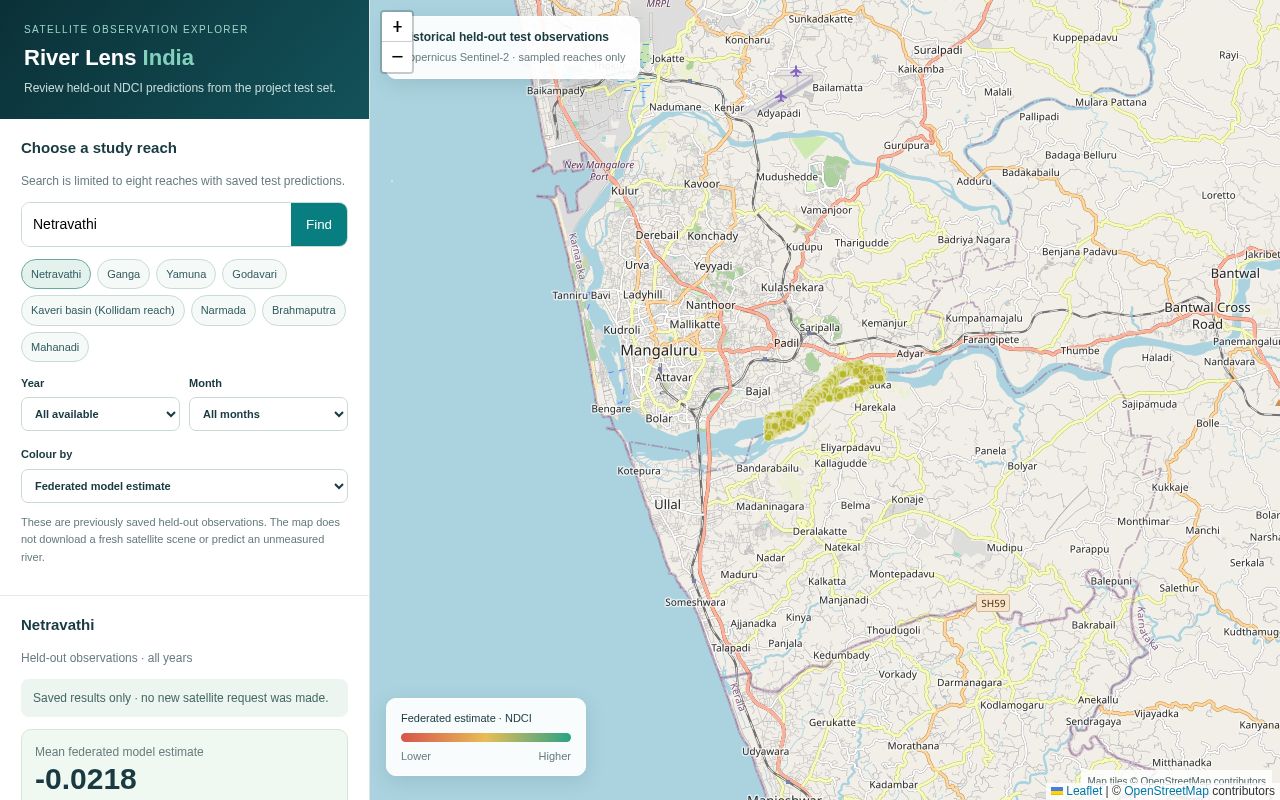Click the study reach search field
Viewport: 1280px width, 800px height.
[x=156, y=224]
